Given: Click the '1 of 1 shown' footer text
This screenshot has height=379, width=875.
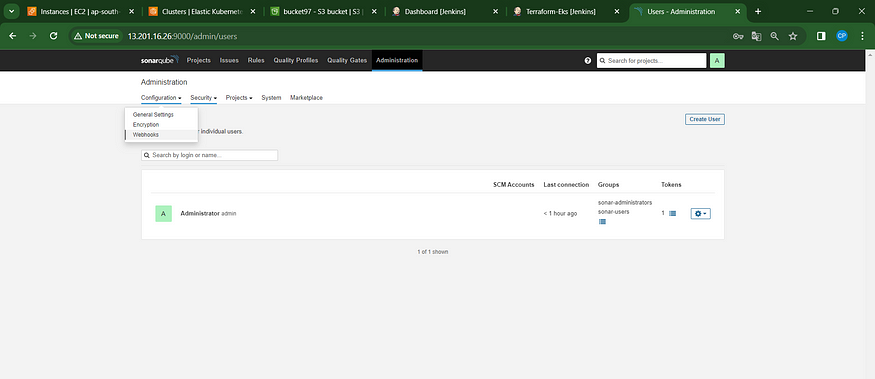Looking at the screenshot, I should 432,252.
